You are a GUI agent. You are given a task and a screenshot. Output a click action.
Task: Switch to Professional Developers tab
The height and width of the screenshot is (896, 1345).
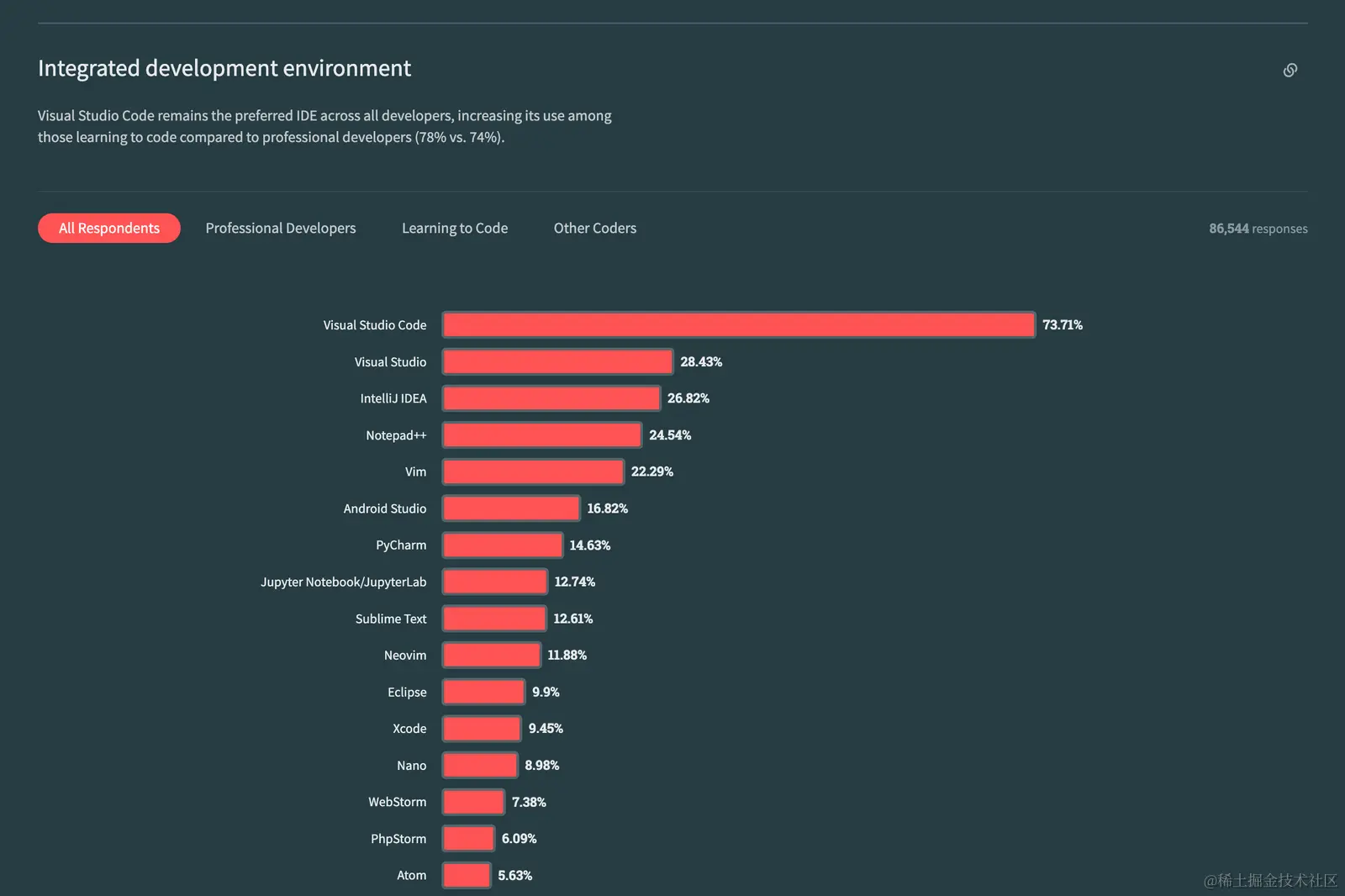pos(281,228)
